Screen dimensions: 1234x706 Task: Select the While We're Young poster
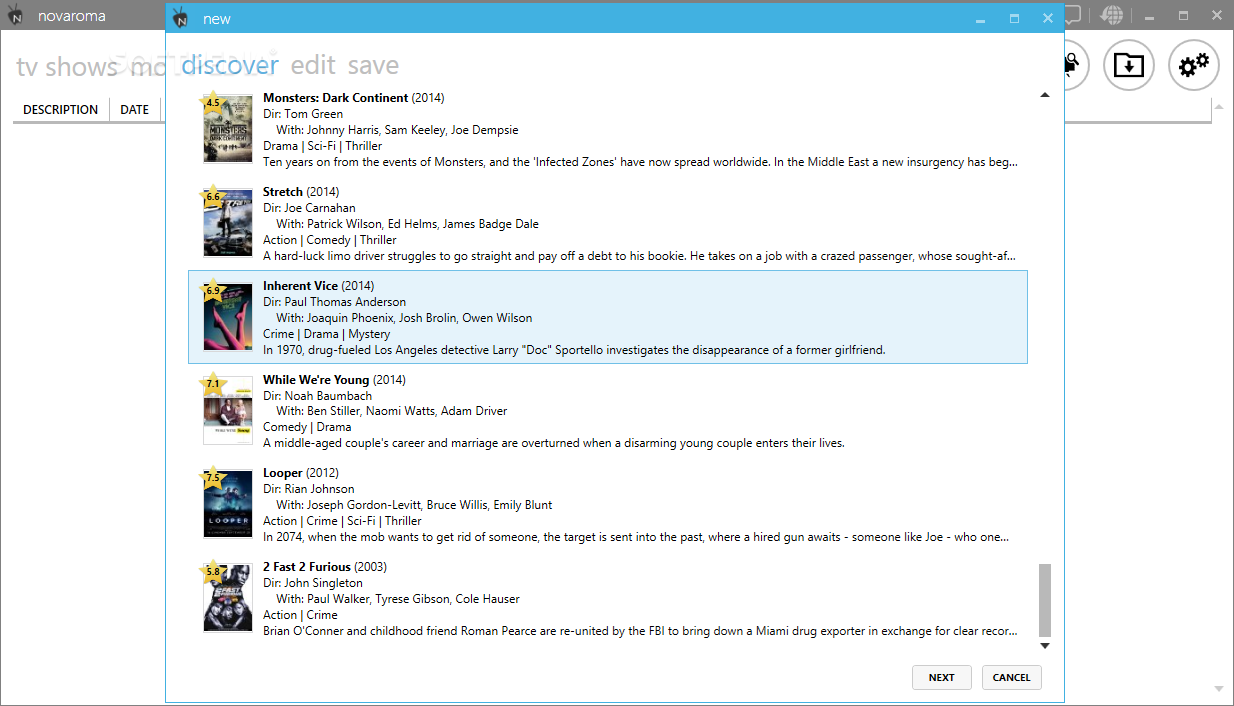[229, 411]
